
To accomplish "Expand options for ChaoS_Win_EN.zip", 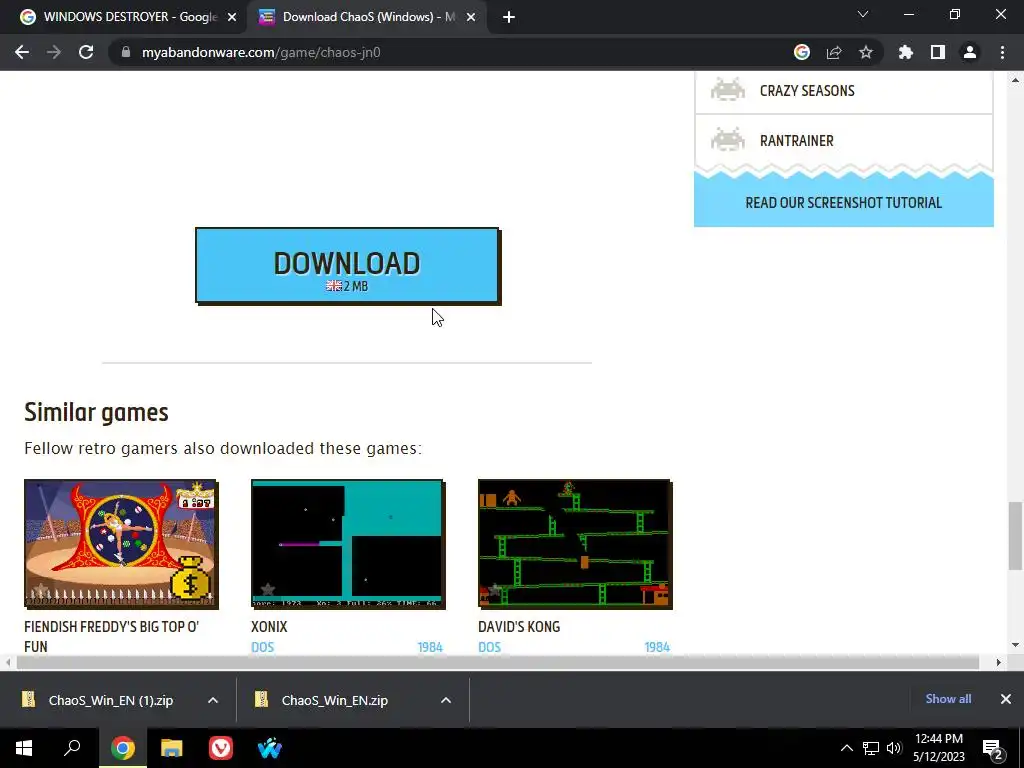I will (x=446, y=700).
